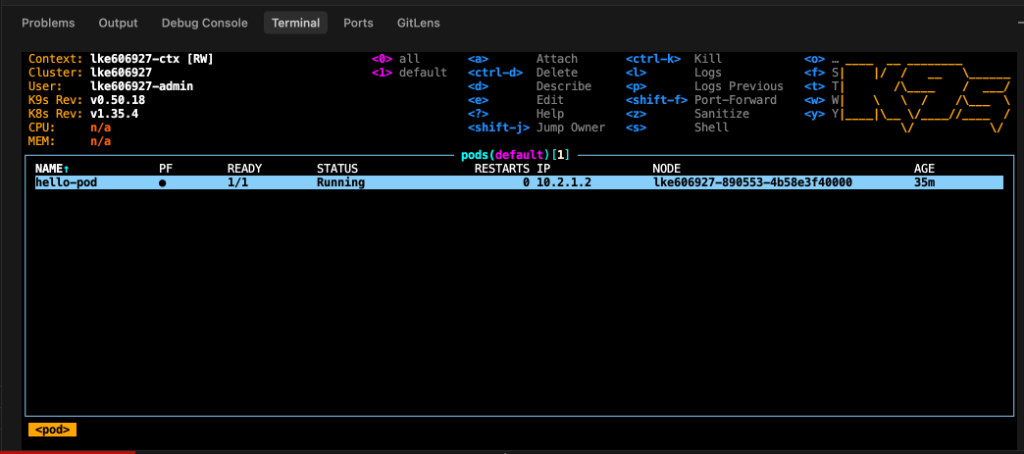Image resolution: width=1024 pixels, height=454 pixels.
Task: Click the NAME column header
Action: 52,169
